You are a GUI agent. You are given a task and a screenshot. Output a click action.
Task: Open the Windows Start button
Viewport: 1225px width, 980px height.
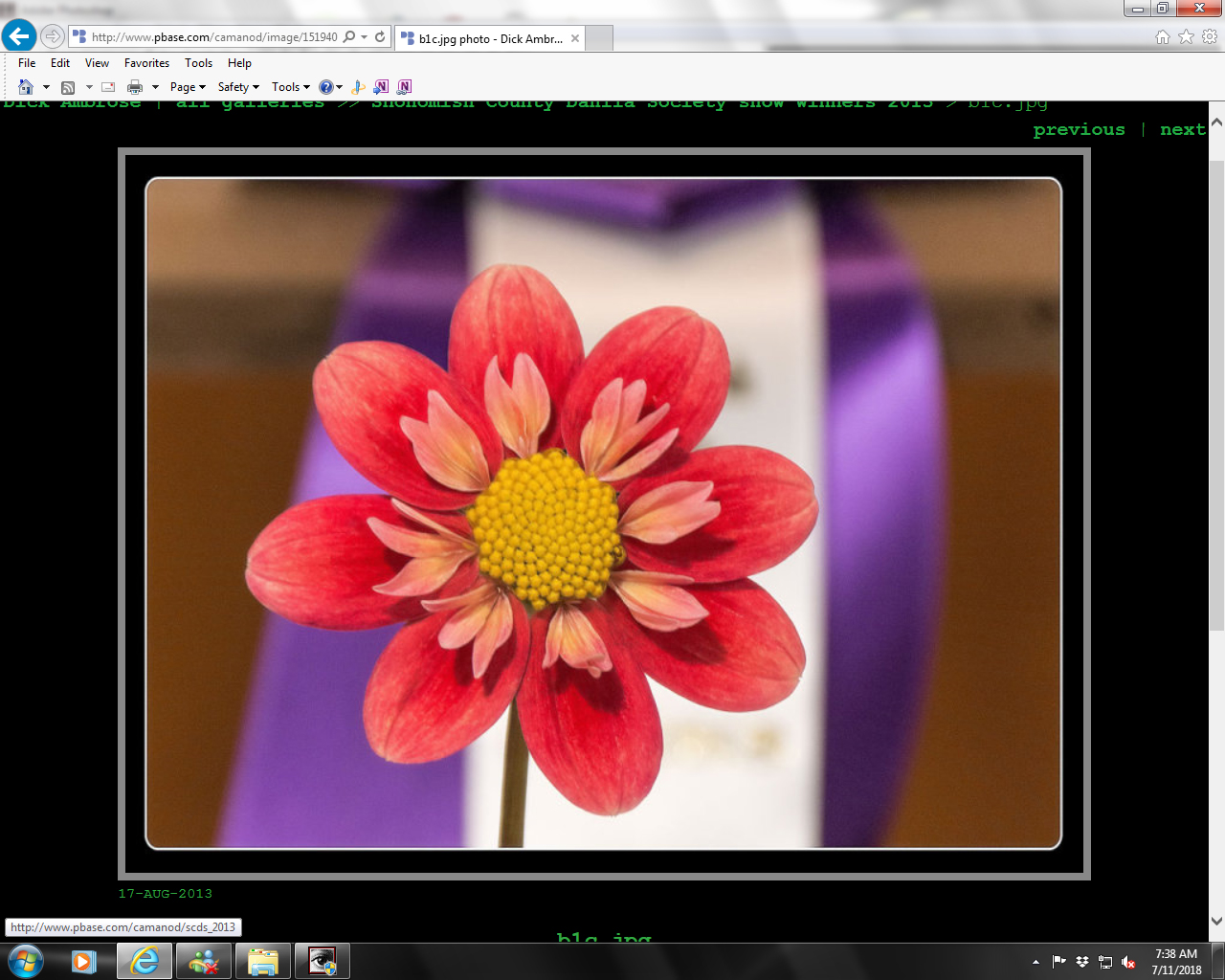[x=25, y=961]
